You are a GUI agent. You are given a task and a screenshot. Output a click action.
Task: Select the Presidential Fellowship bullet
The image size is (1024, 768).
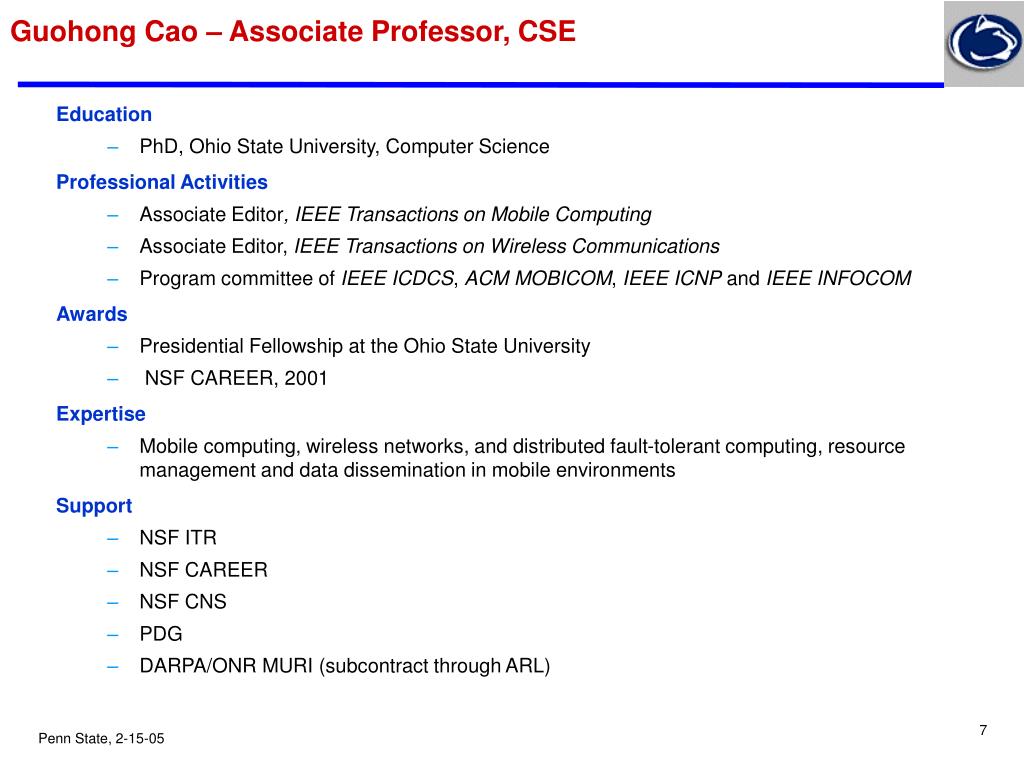[x=364, y=346]
